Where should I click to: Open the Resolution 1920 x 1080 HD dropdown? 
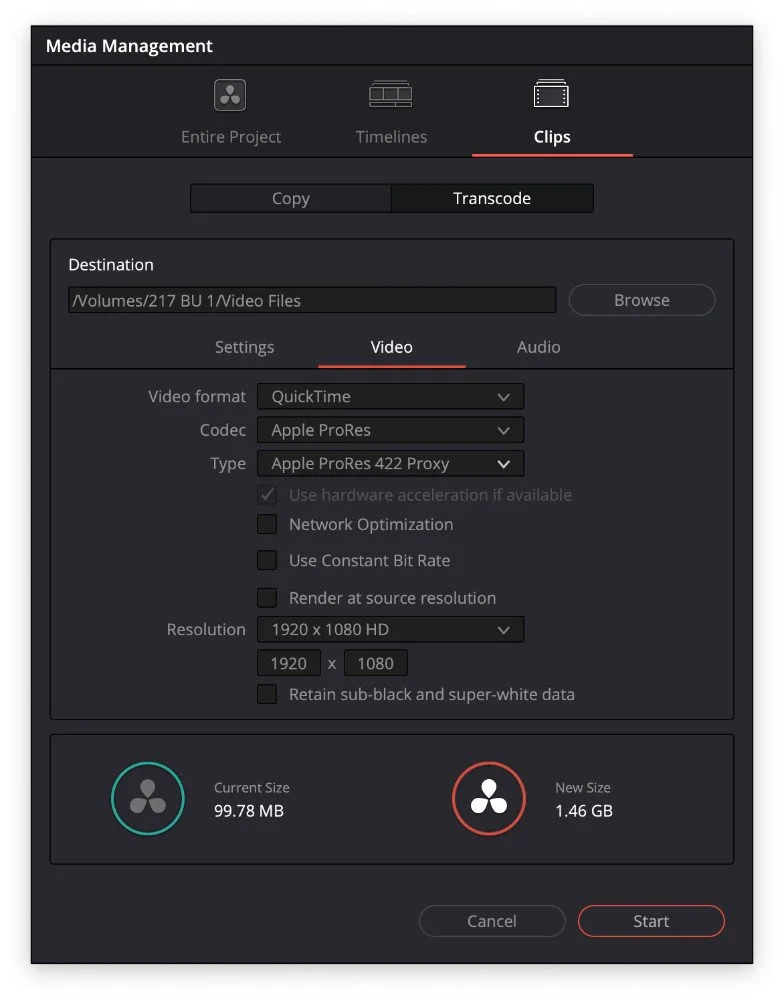(390, 629)
